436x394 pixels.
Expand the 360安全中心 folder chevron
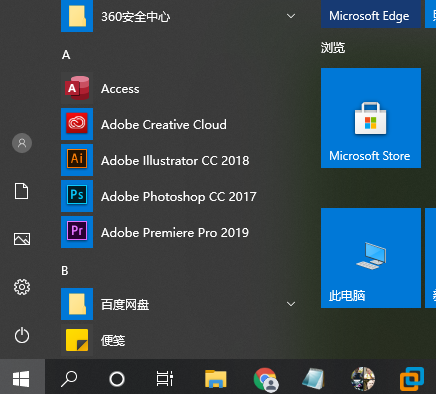point(291,16)
